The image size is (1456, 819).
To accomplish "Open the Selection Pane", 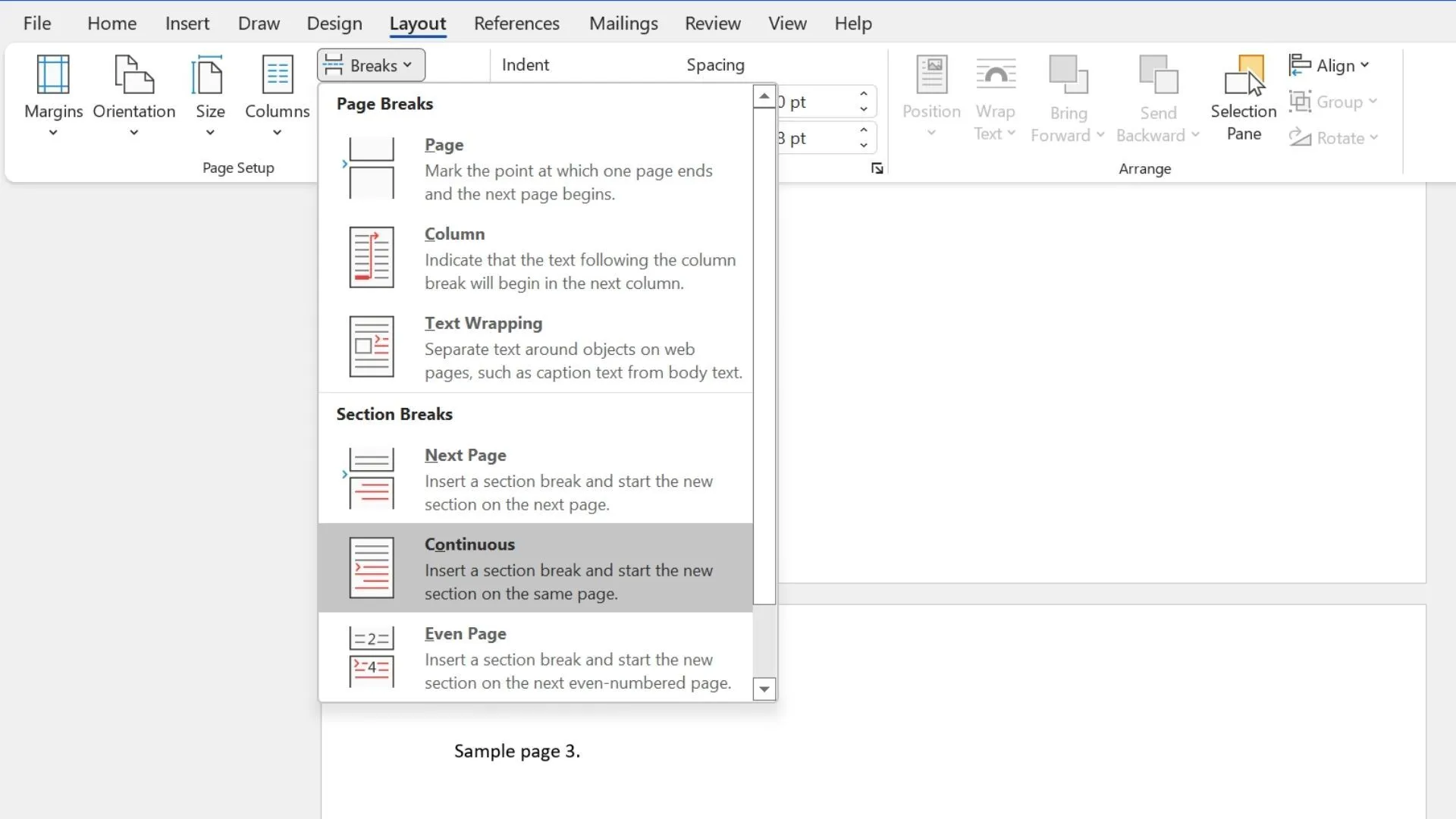I will coord(1244,95).
